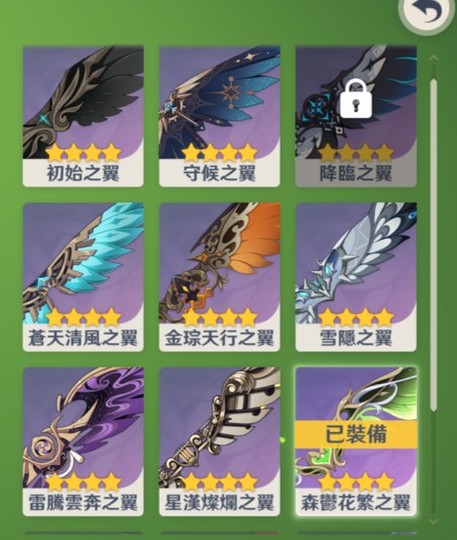This screenshot has width=457, height=540.
Task: Click the 守候之翼 name label
Action: [219, 174]
